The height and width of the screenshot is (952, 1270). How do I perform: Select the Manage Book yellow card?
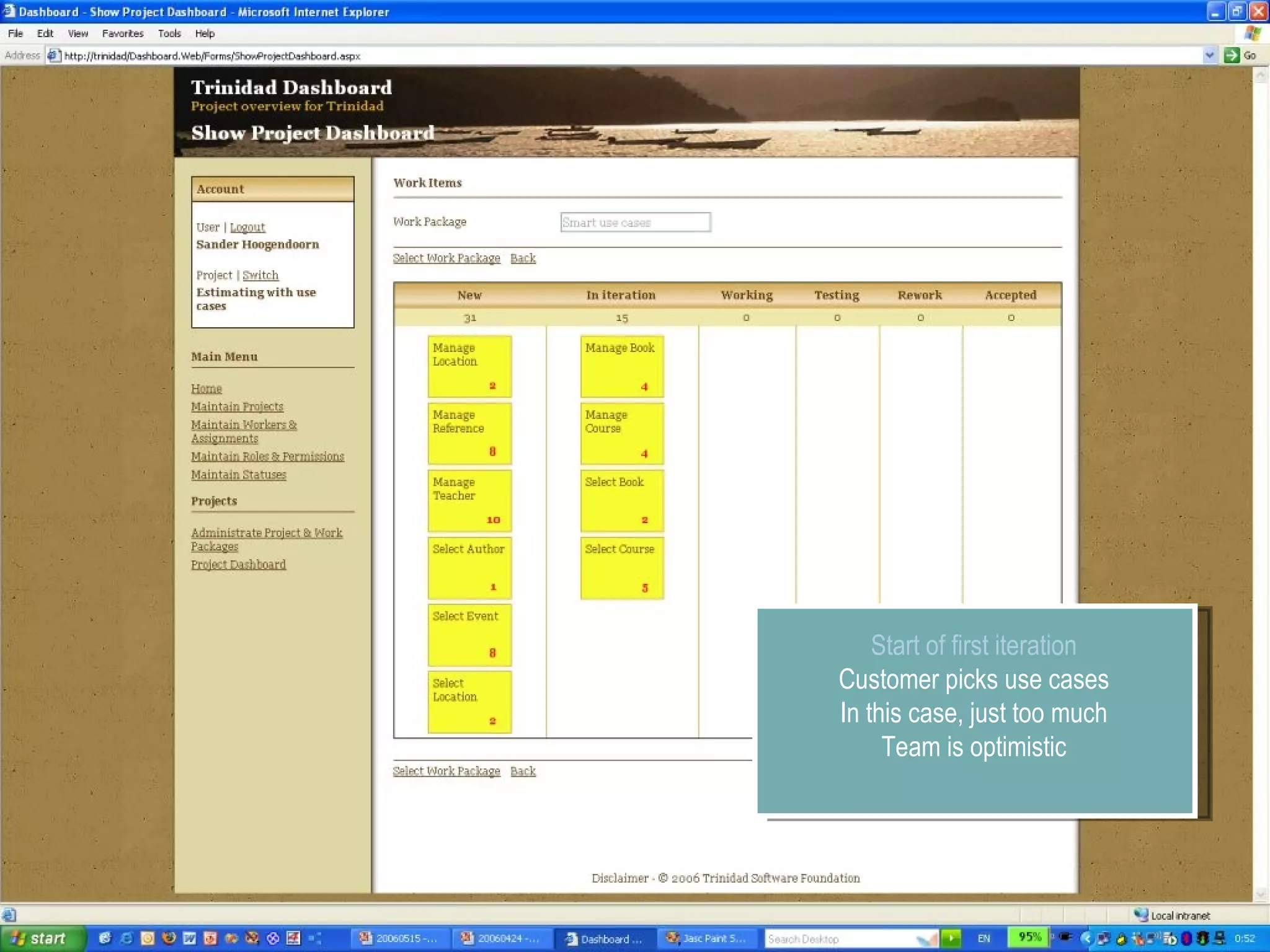pos(621,366)
